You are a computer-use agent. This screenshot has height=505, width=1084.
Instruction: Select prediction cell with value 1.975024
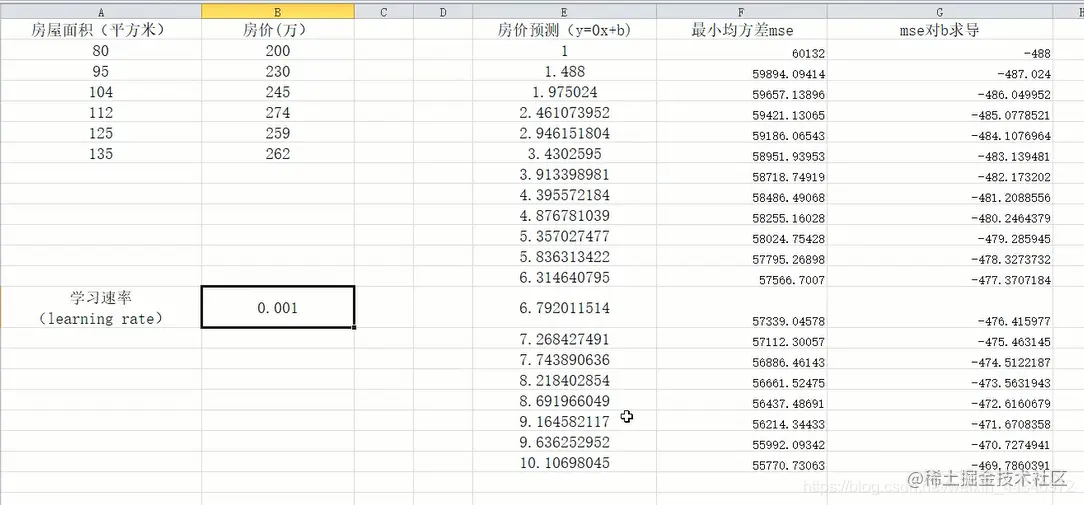point(565,92)
